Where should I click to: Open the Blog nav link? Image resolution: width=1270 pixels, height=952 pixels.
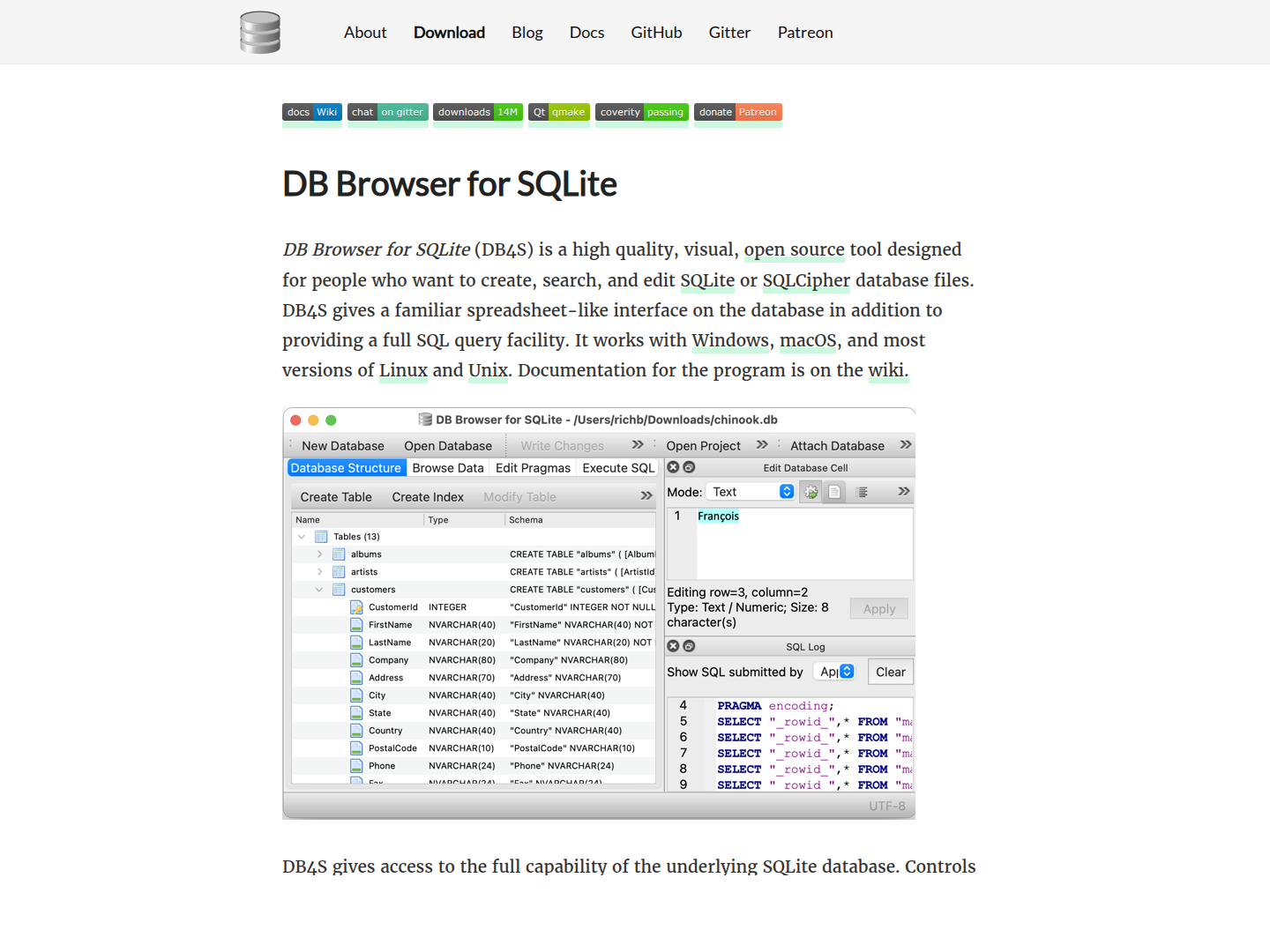527,33
